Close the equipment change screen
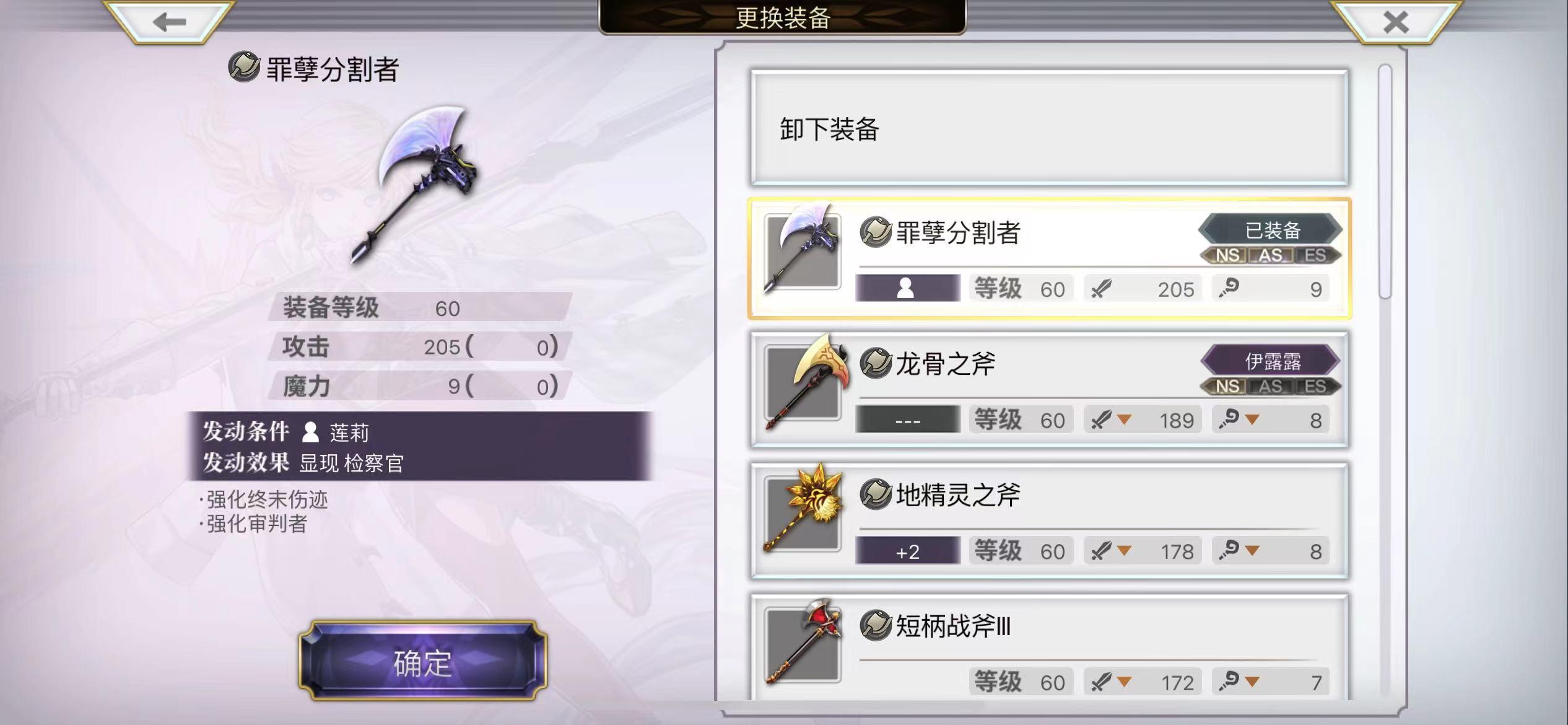This screenshot has height=725, width=1568. [1396, 22]
